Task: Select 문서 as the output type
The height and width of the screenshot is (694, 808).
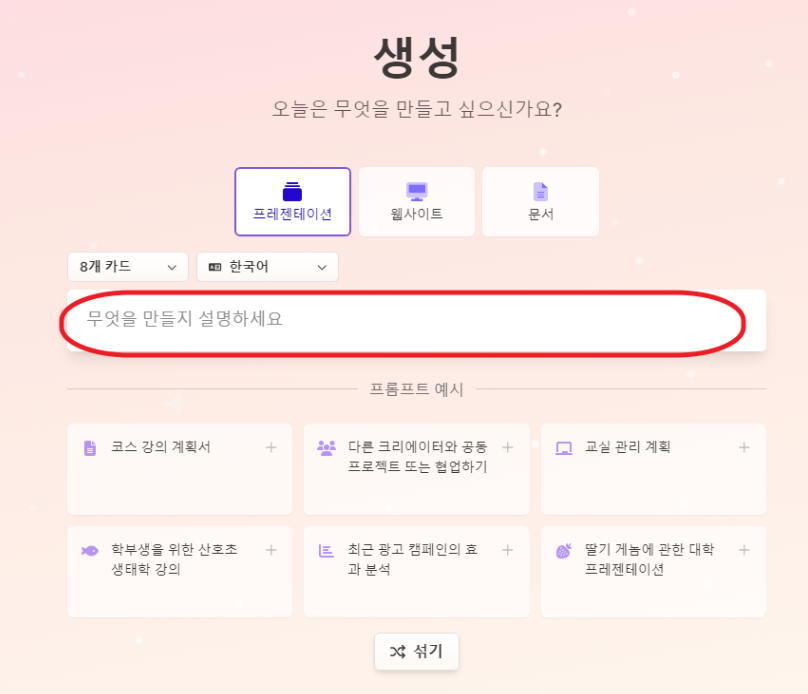Action: click(540, 201)
